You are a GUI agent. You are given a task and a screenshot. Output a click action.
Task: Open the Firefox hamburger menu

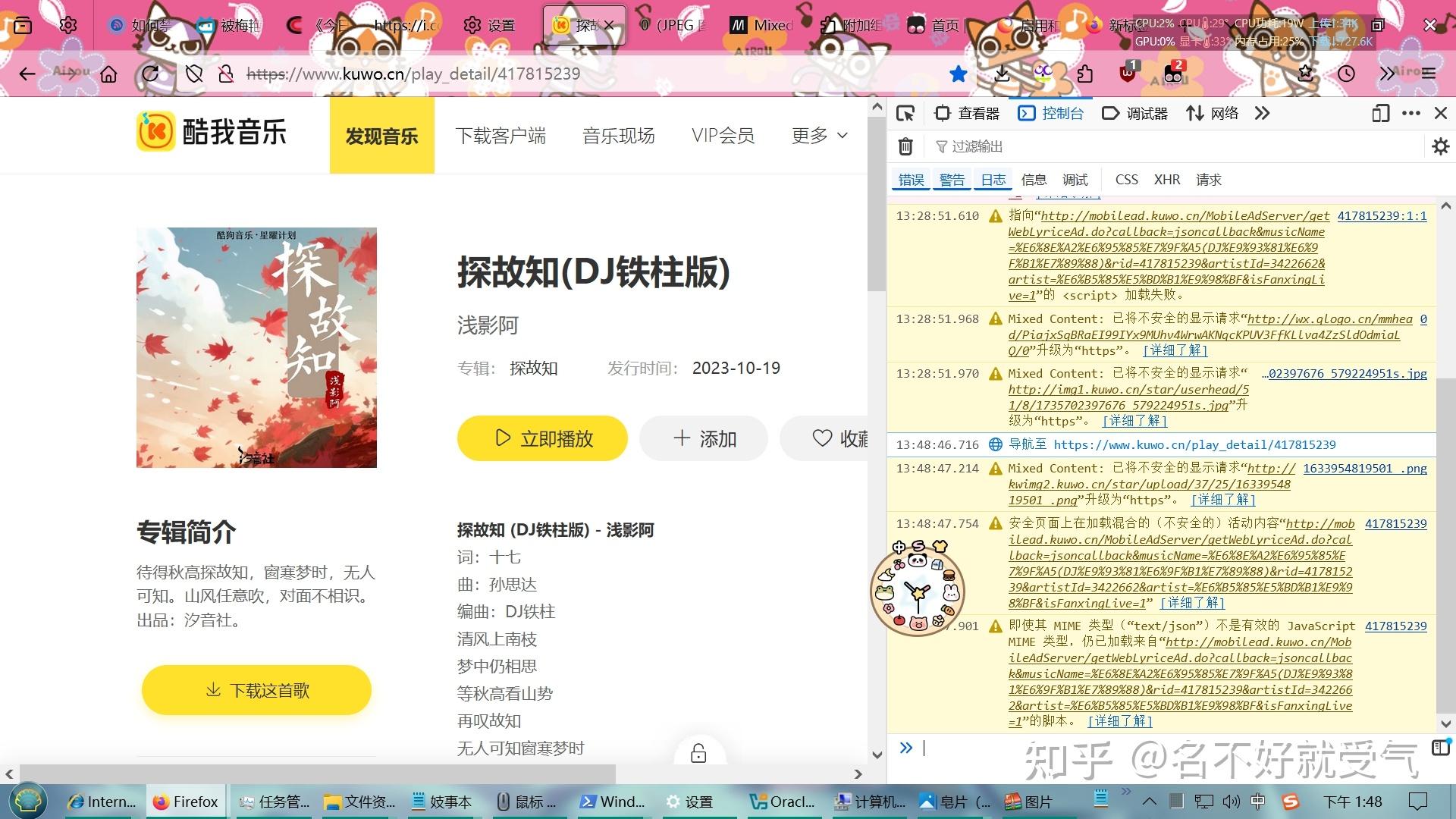click(1429, 74)
